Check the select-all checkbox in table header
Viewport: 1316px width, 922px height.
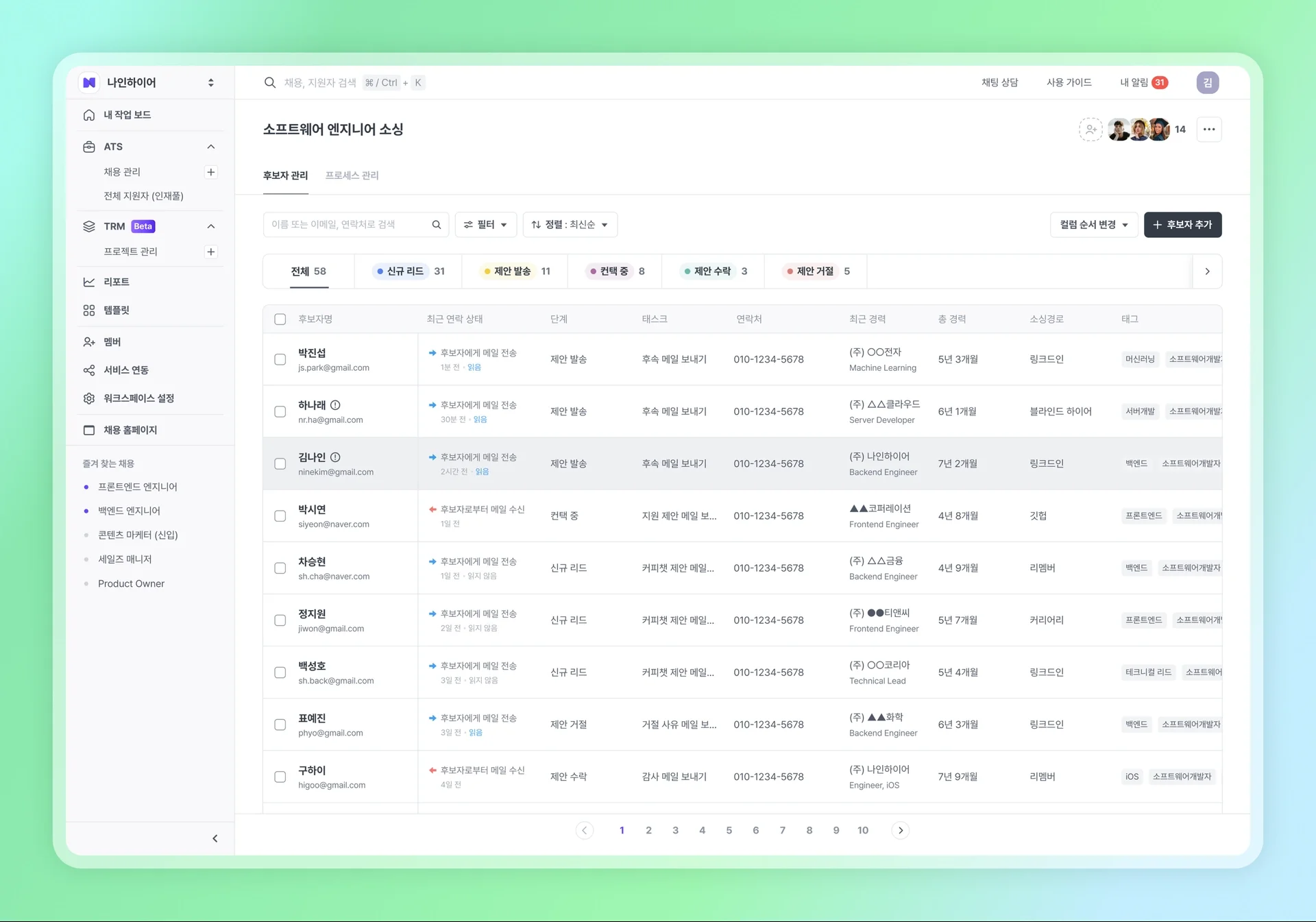[280, 319]
